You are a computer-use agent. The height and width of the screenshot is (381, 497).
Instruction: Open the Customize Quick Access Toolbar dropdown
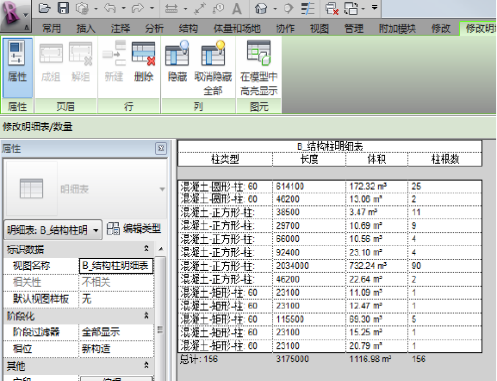(x=375, y=7)
